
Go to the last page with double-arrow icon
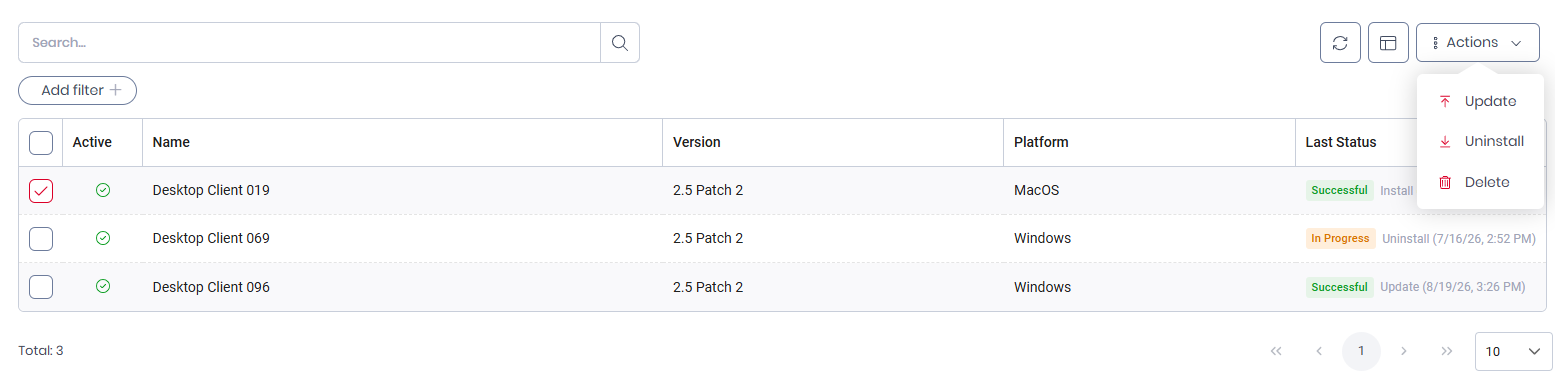click(x=1446, y=351)
